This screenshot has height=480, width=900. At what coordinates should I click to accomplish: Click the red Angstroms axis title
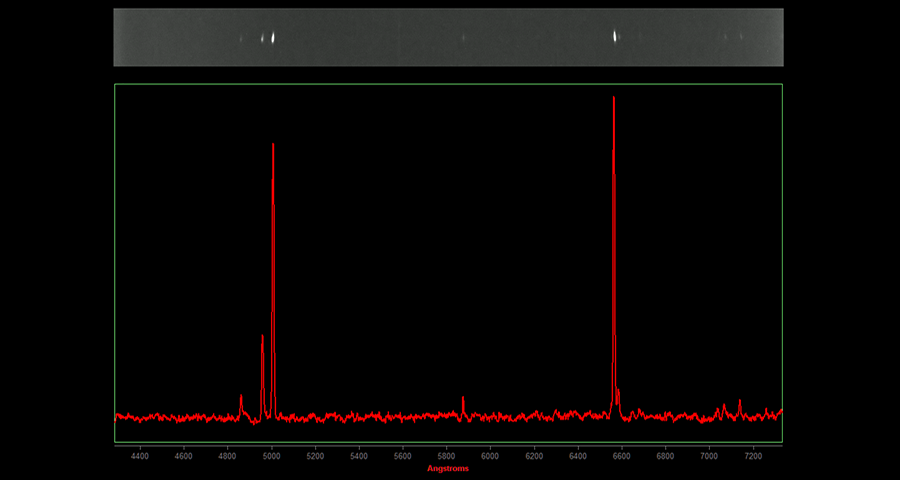pyautogui.click(x=448, y=468)
